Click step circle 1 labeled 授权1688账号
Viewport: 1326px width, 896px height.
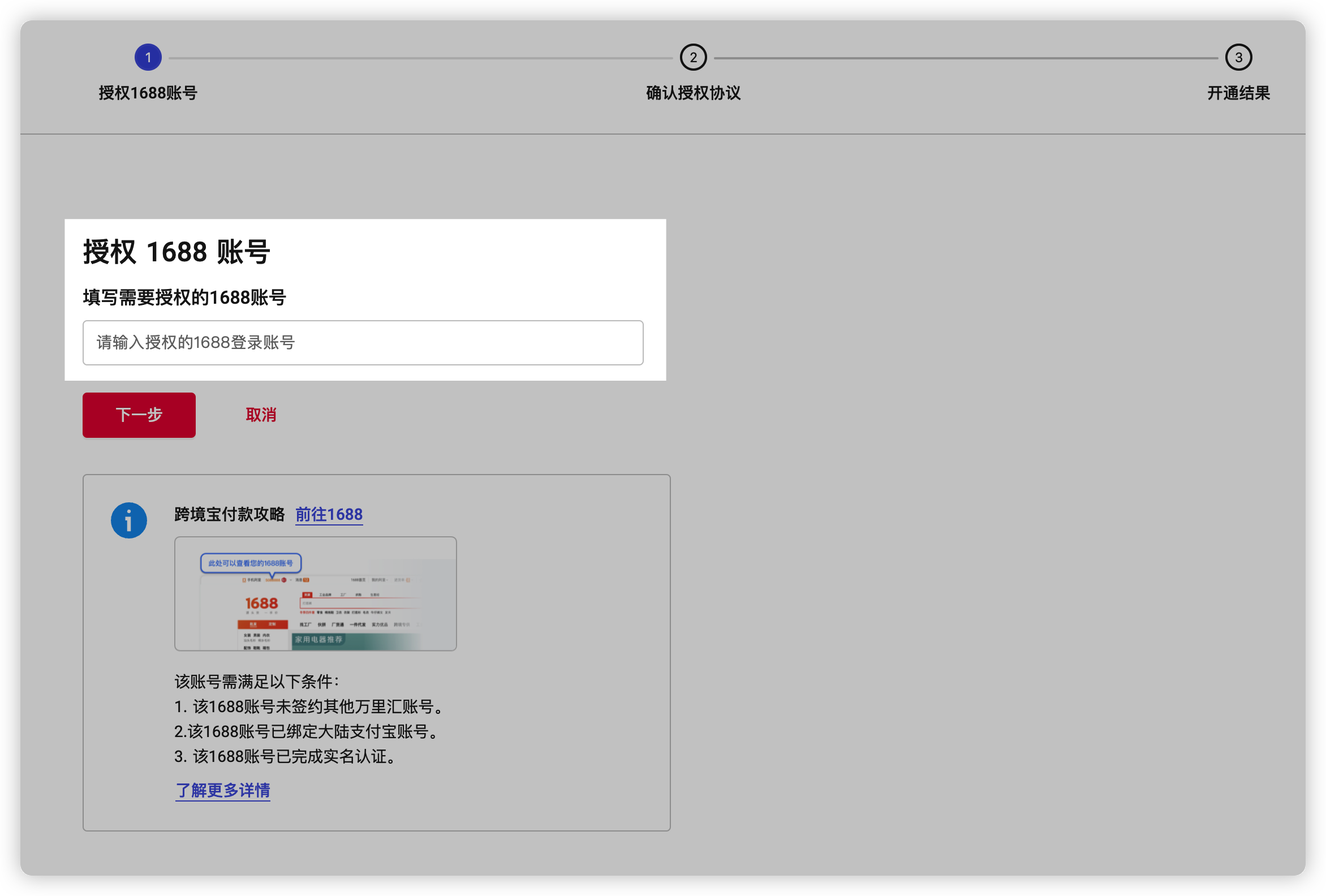click(148, 57)
